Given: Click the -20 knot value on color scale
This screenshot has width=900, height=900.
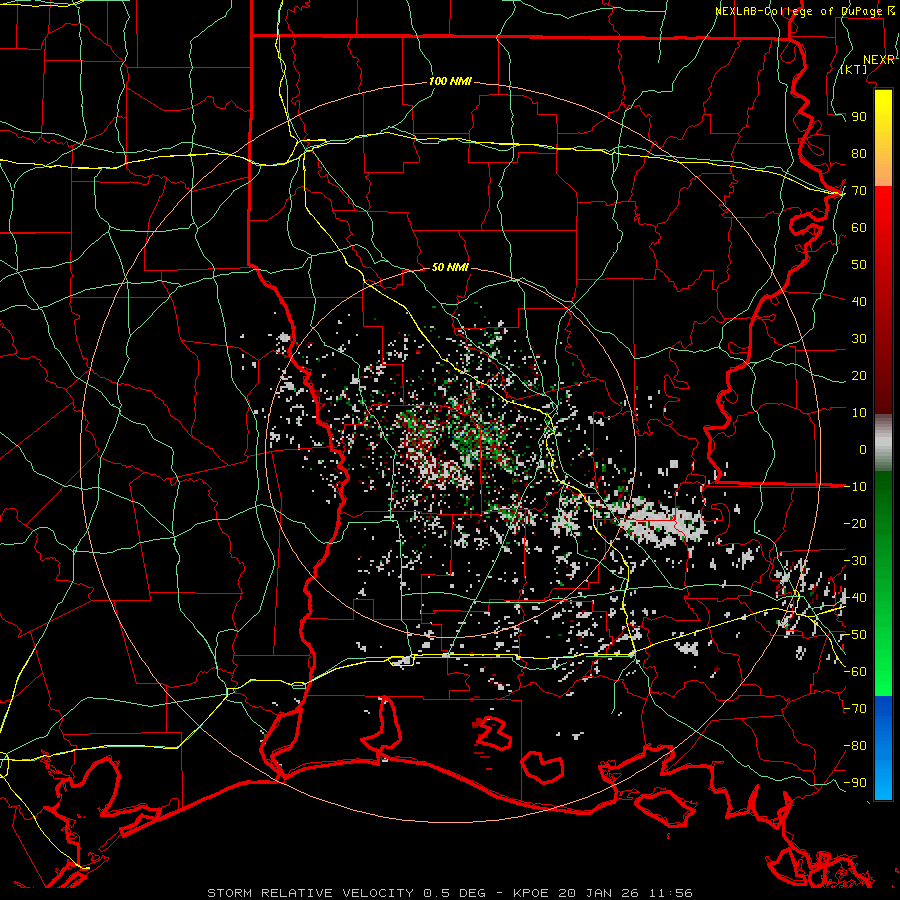Looking at the screenshot, I should [855, 523].
